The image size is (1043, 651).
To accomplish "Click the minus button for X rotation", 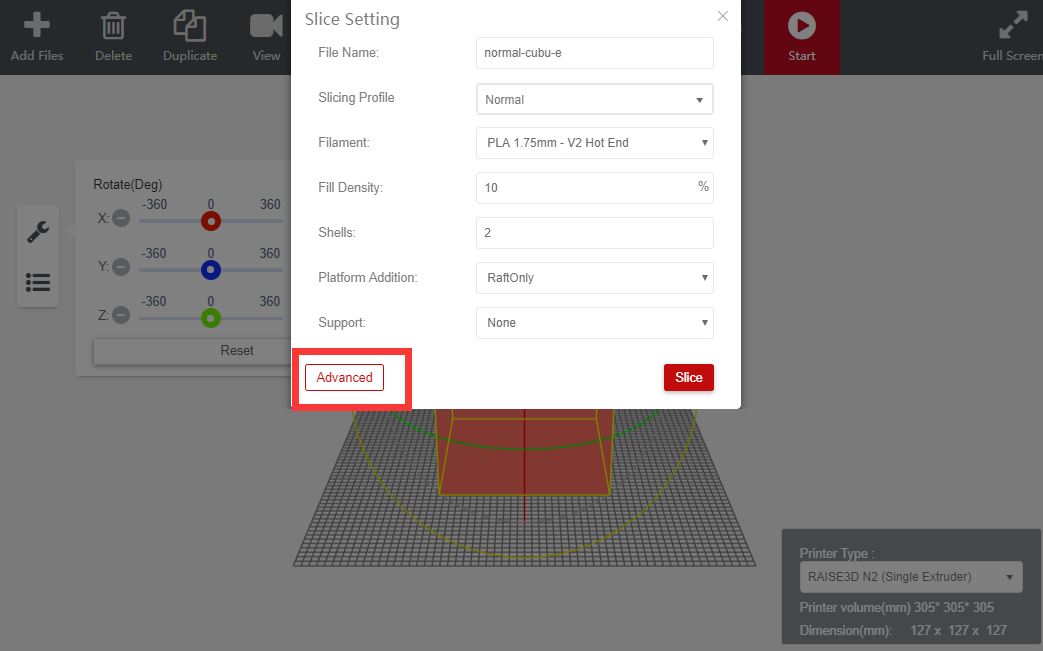I will 121,218.
